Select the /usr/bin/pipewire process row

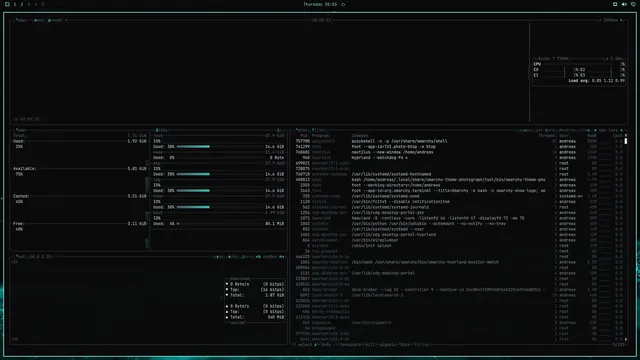459,323
